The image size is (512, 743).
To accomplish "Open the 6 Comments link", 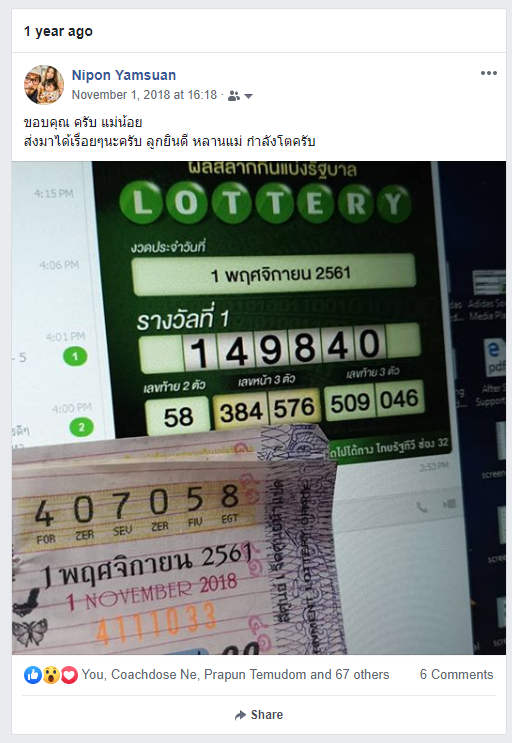I will point(456,674).
